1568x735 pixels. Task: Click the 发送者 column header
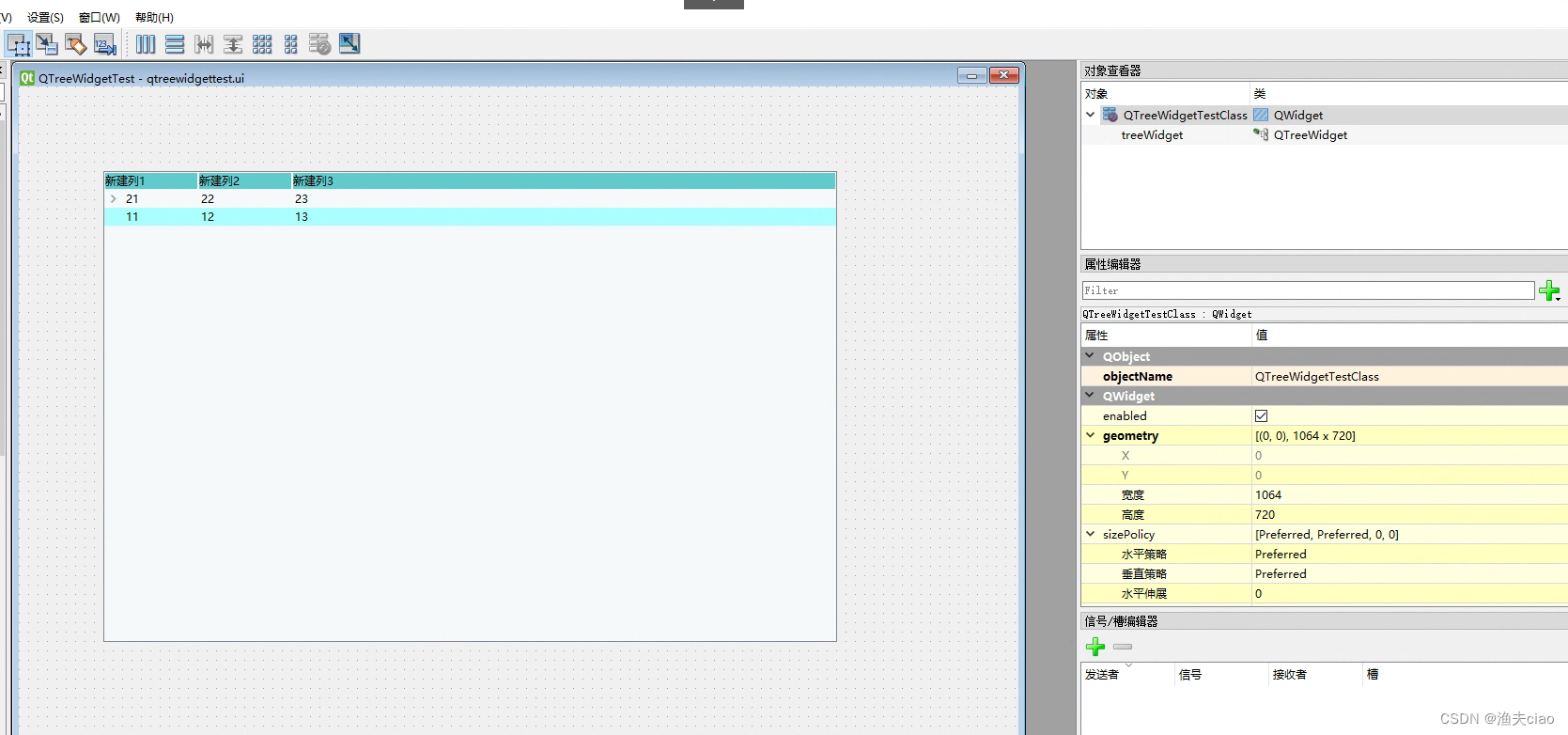point(1128,674)
